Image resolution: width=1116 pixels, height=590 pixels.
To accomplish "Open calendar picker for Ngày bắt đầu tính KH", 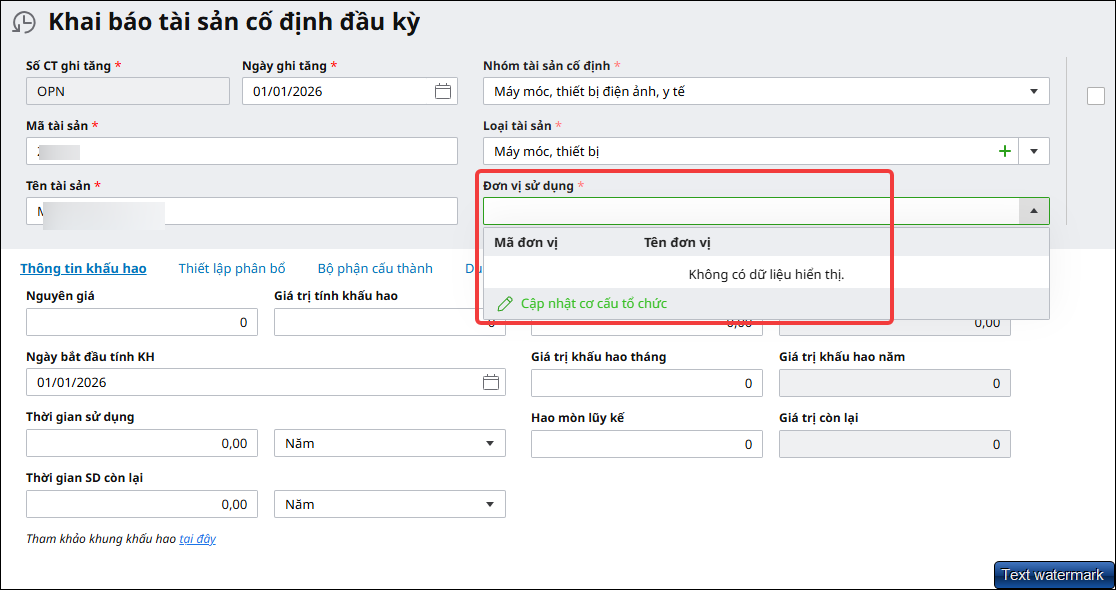I will 491,382.
